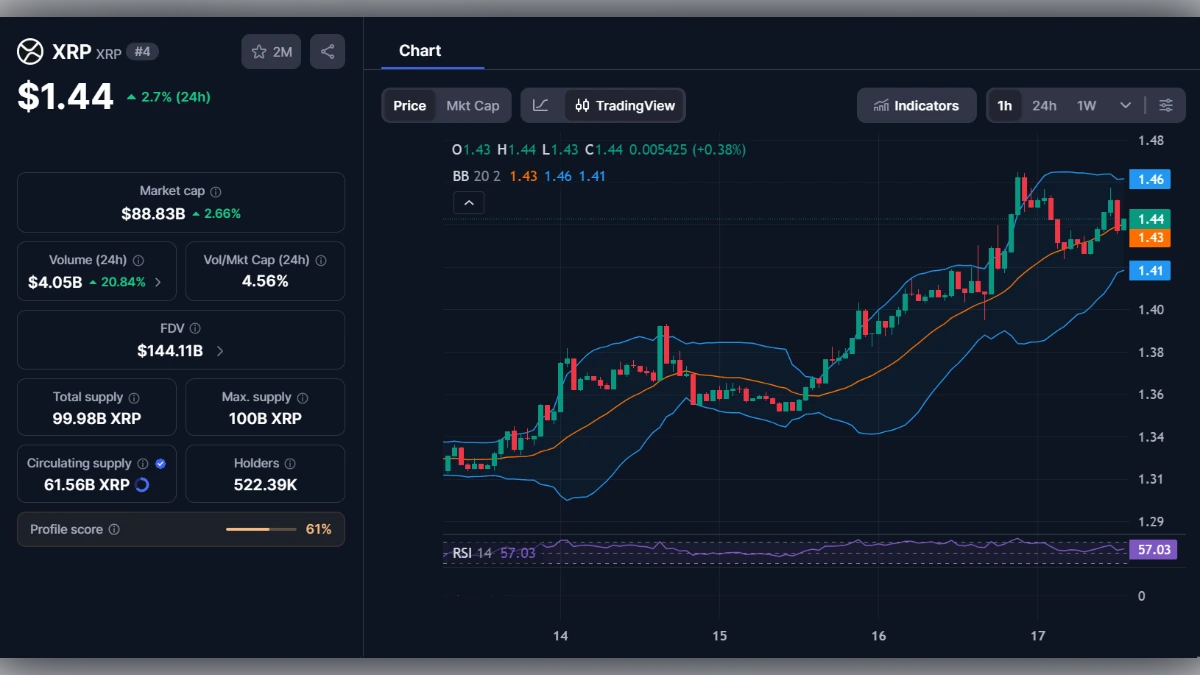Viewport: 1200px width, 675px height.
Task: Open the extra timeframes dropdown chevron
Action: pos(1124,105)
